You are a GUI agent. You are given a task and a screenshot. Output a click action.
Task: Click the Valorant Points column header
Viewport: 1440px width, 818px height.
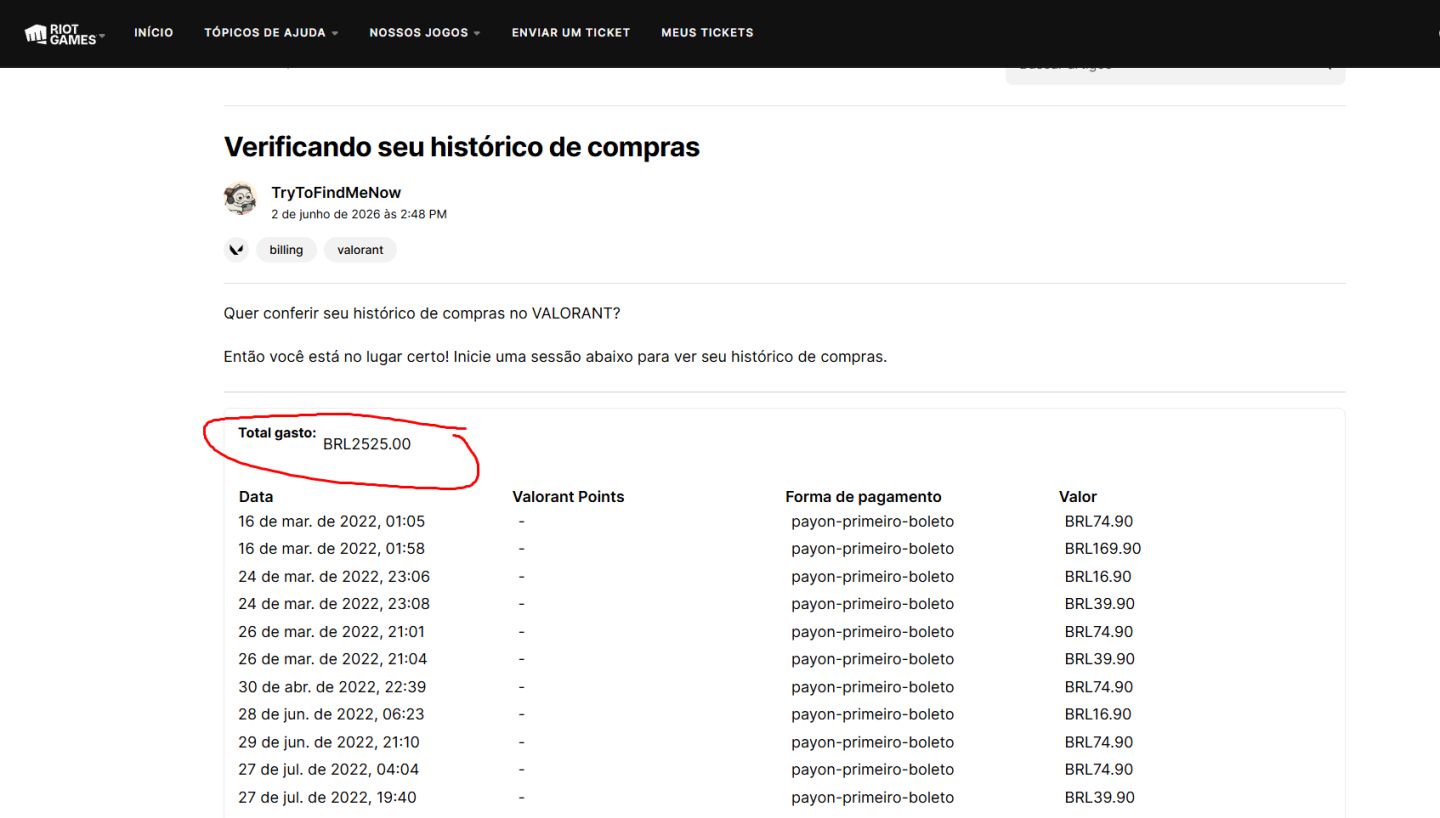click(x=568, y=497)
